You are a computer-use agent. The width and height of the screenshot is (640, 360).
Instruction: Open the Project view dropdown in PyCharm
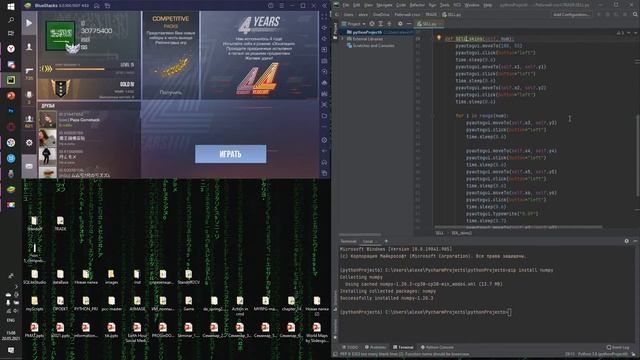[x=353, y=24]
